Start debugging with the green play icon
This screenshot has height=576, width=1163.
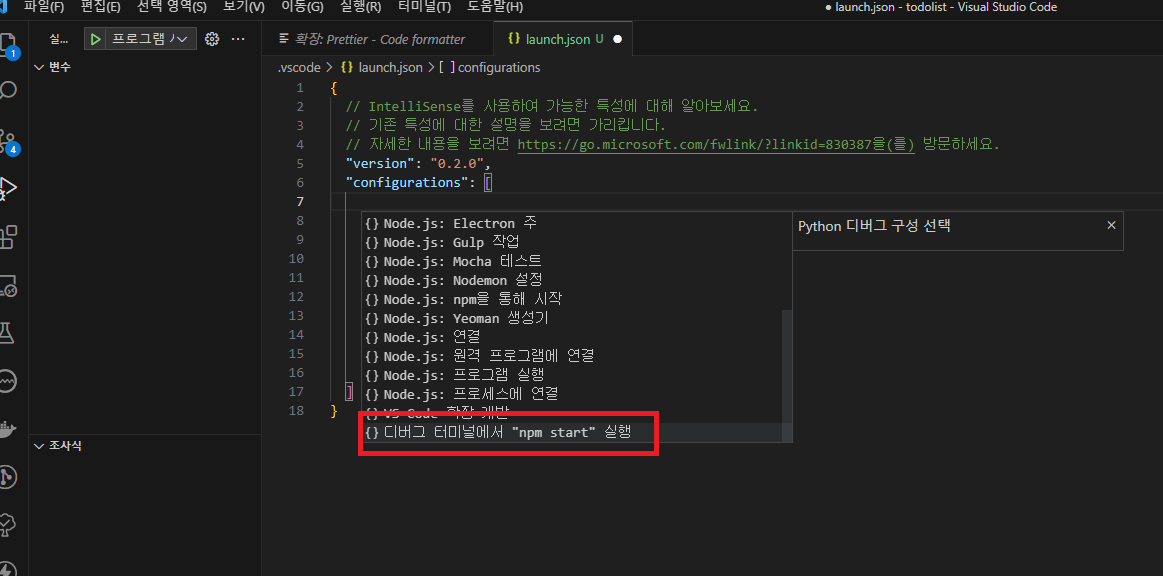click(x=95, y=39)
